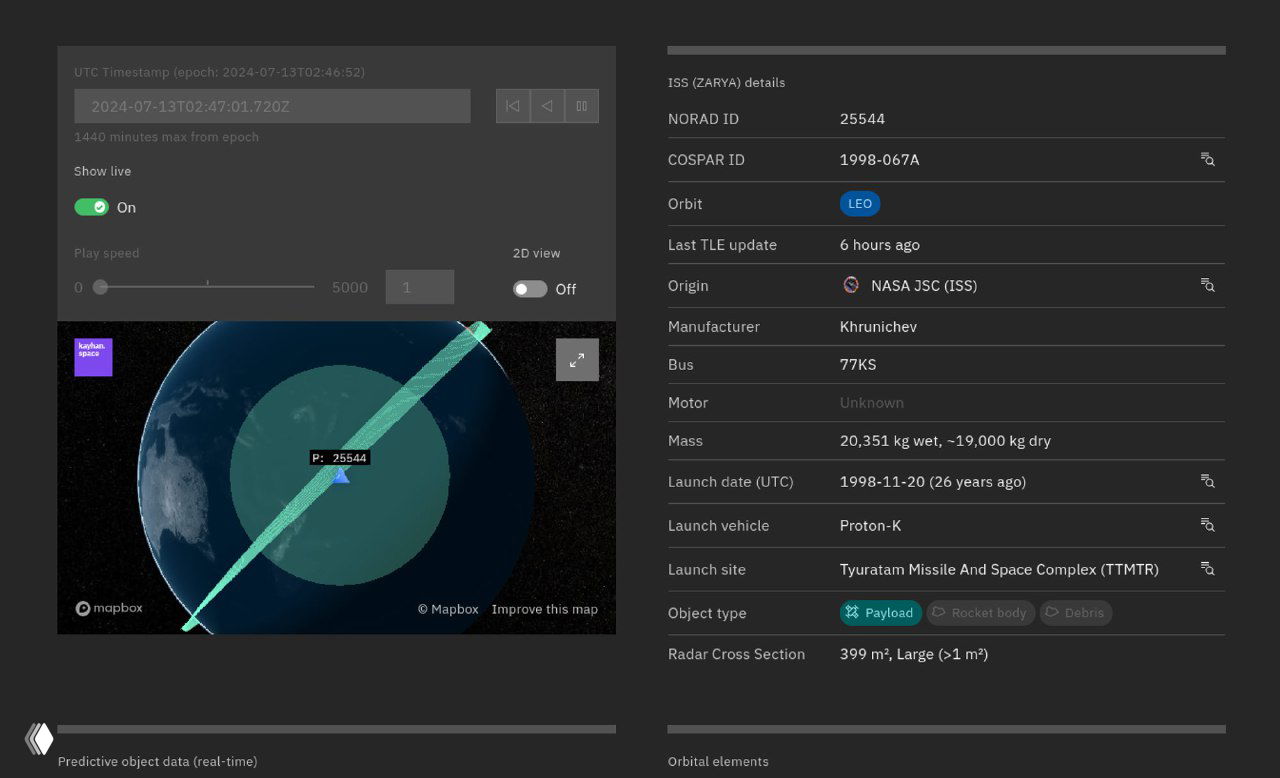Turn off the Show live toggle

tap(92, 207)
